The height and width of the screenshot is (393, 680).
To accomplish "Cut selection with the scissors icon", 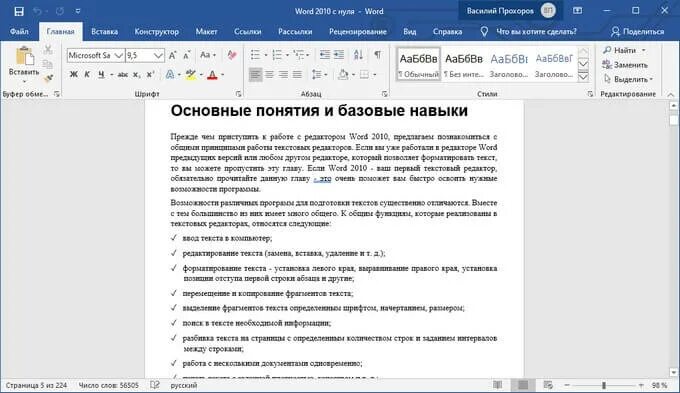I will click(48, 49).
